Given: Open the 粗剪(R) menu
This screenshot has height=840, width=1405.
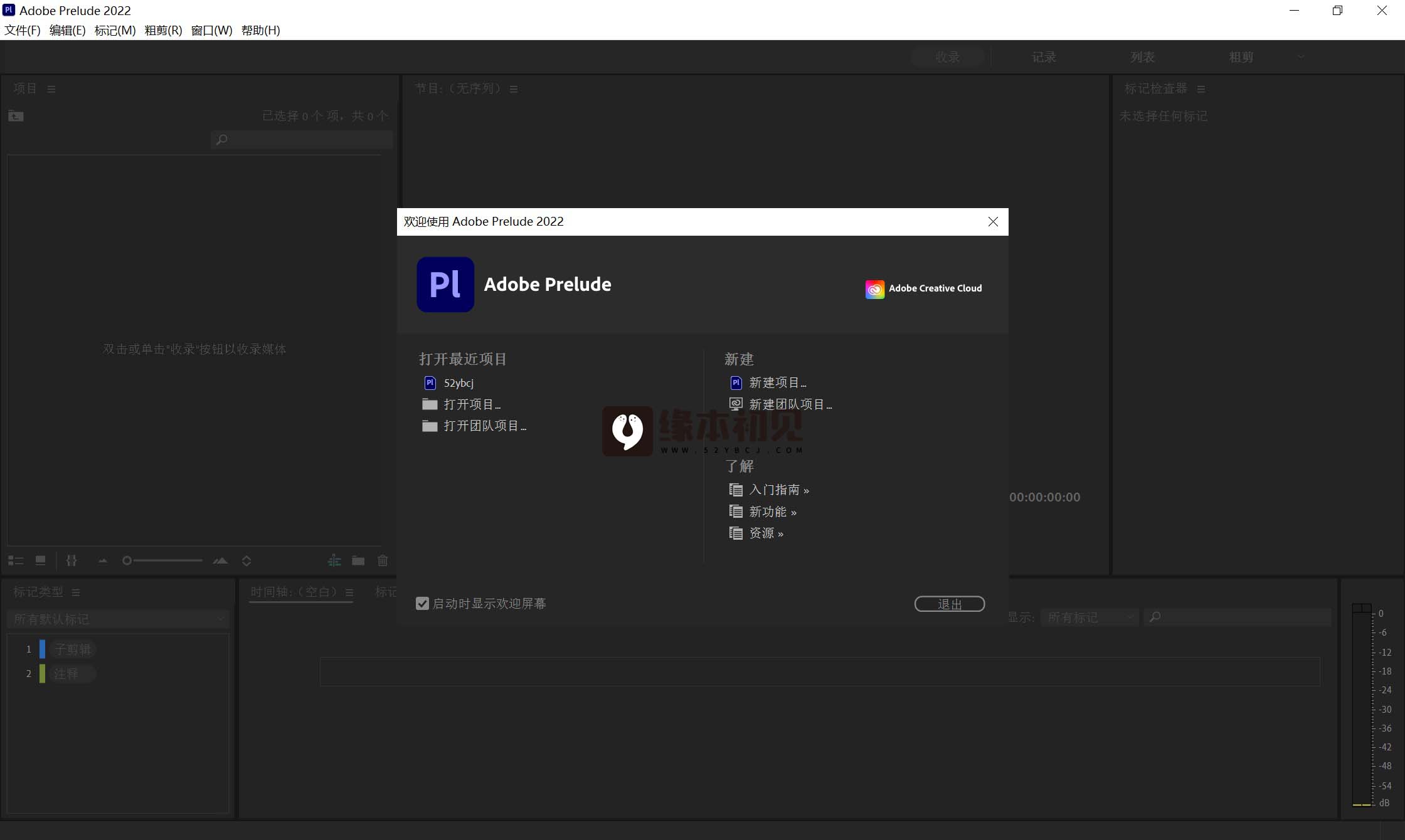Looking at the screenshot, I should point(163,30).
